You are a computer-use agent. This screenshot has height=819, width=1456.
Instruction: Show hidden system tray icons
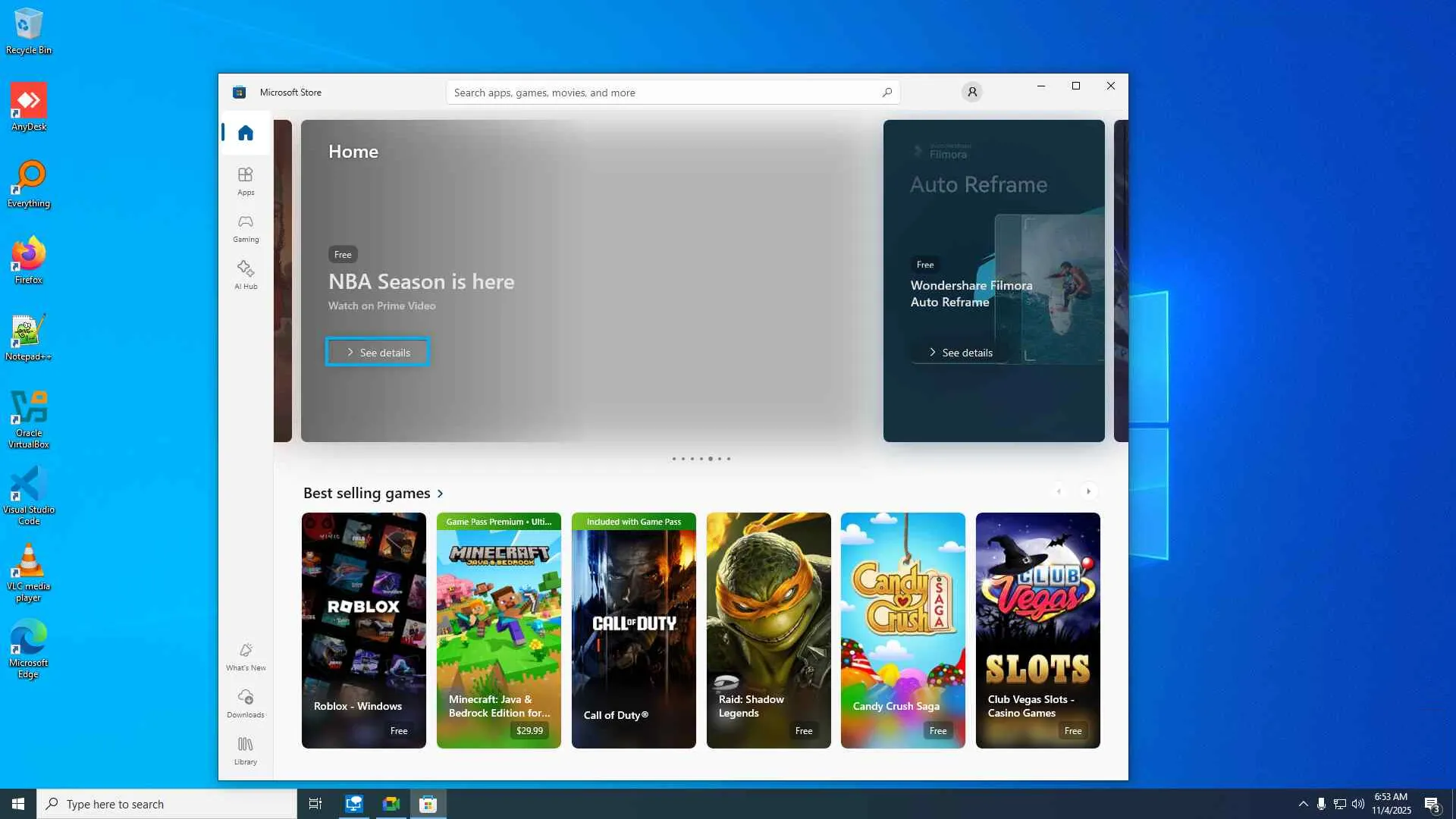[x=1303, y=804]
